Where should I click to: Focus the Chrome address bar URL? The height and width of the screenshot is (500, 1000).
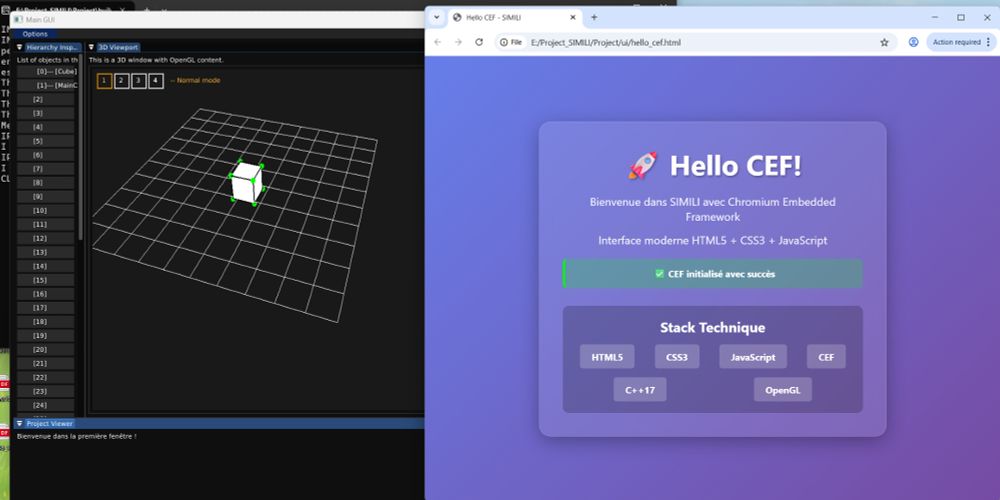[x=605, y=42]
